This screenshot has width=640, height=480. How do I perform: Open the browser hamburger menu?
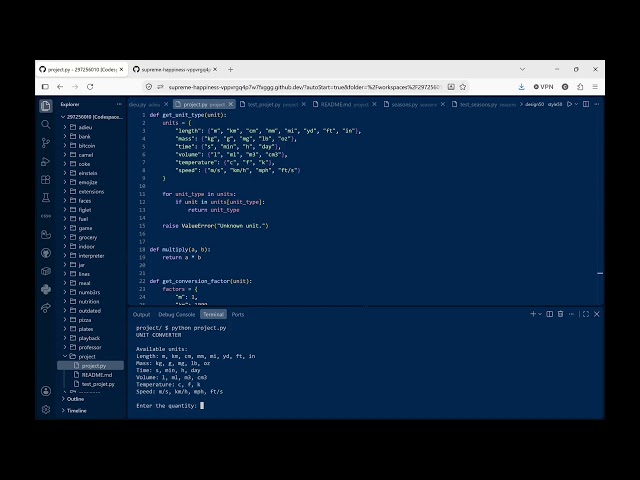tap(595, 87)
